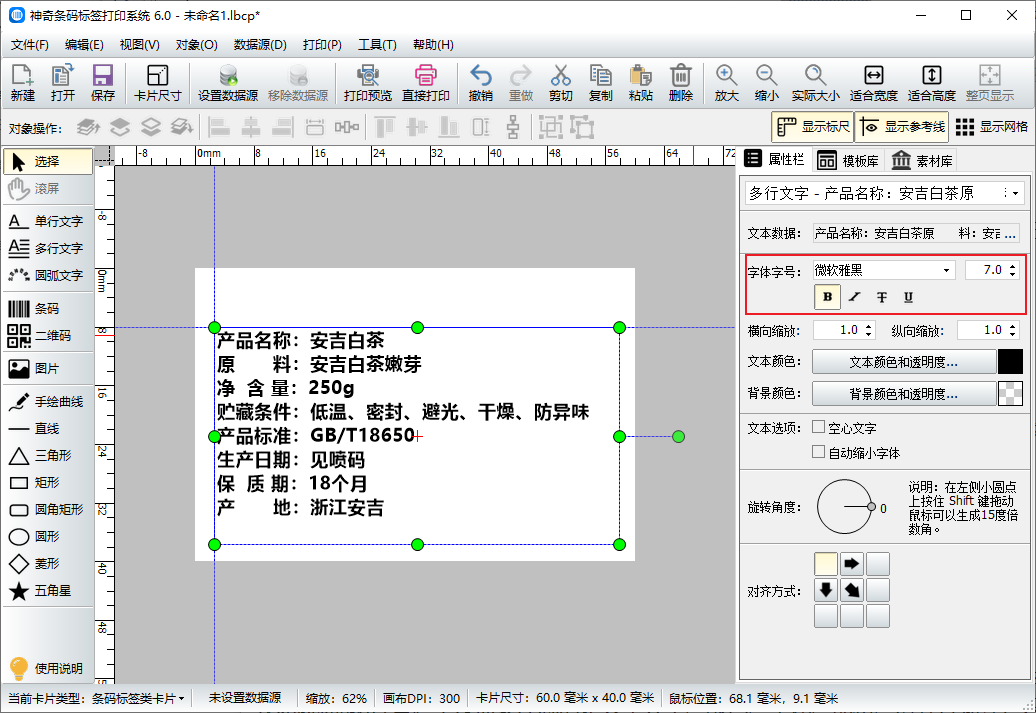The width and height of the screenshot is (1036, 713).
Task: Open a file with the 打开 icon
Action: [x=63, y=83]
